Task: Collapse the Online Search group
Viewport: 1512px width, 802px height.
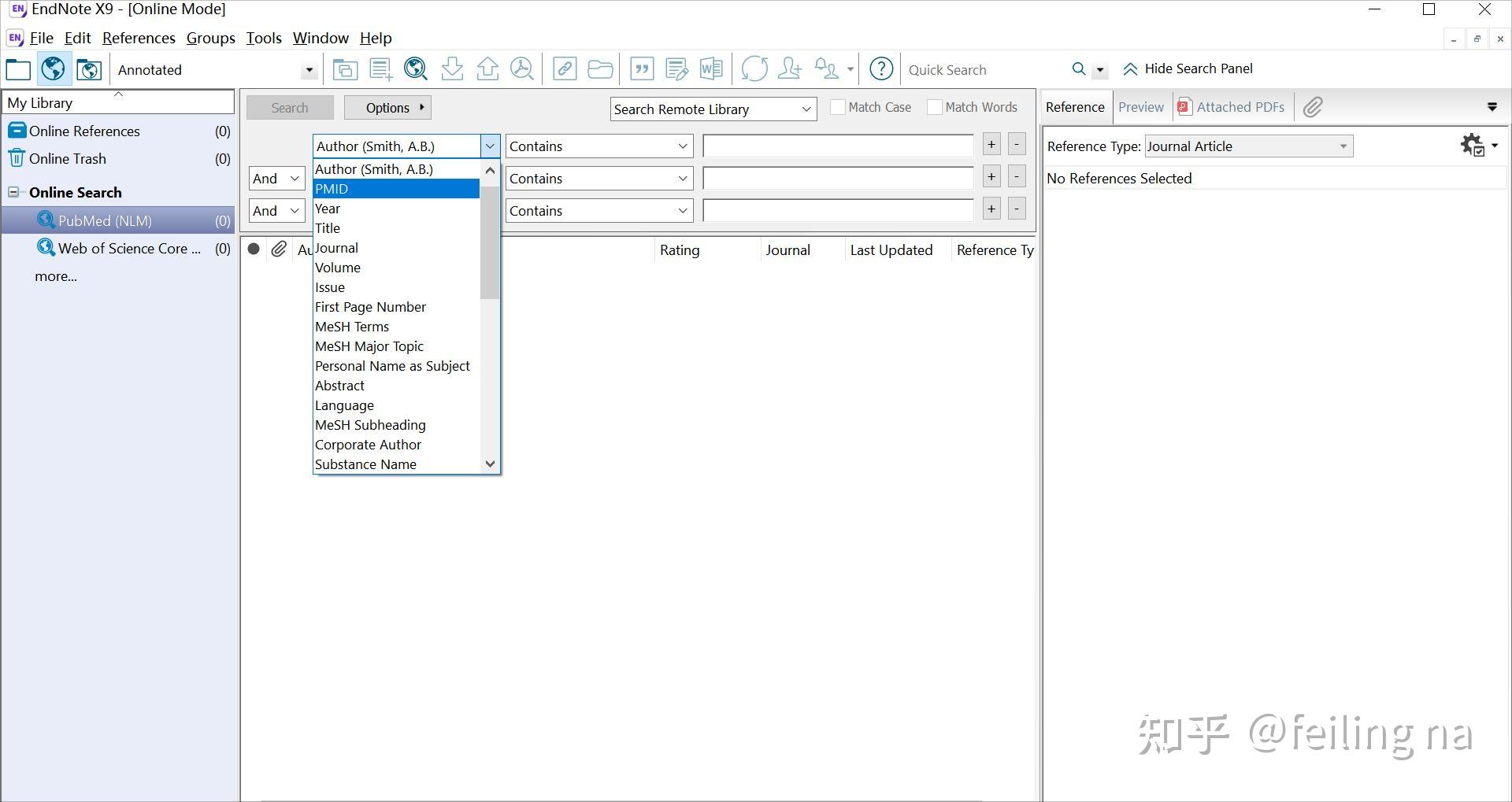Action: pos(13,193)
